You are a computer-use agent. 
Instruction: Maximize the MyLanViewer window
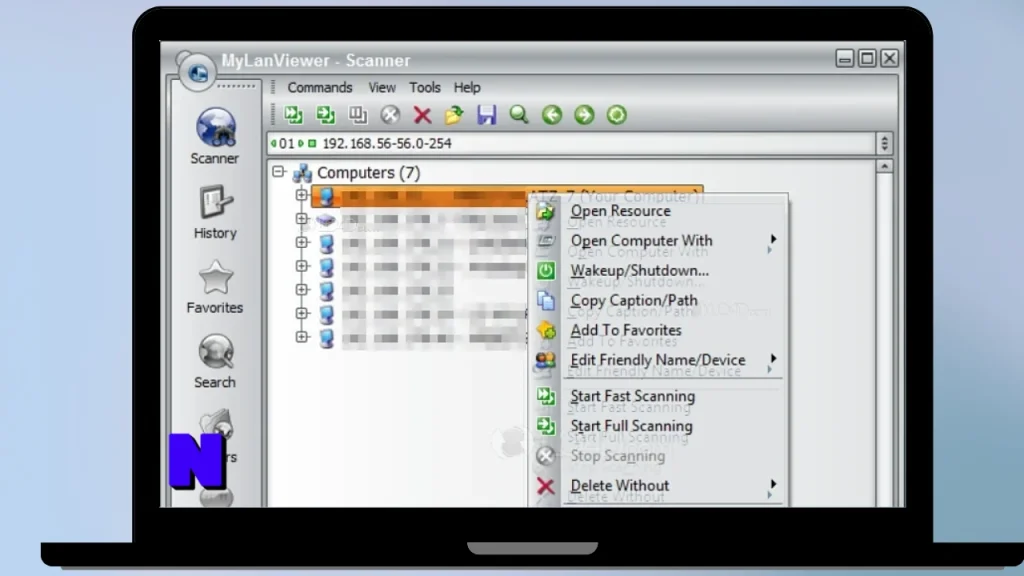[x=867, y=58]
